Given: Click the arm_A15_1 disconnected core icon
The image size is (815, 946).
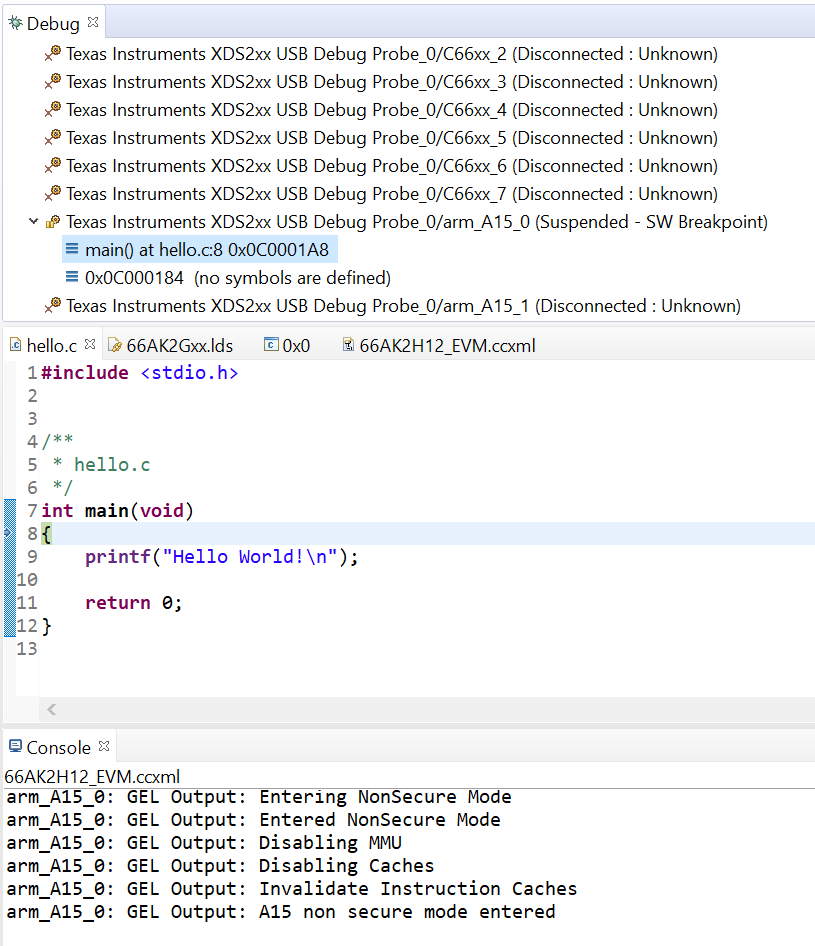Looking at the screenshot, I should (52, 306).
